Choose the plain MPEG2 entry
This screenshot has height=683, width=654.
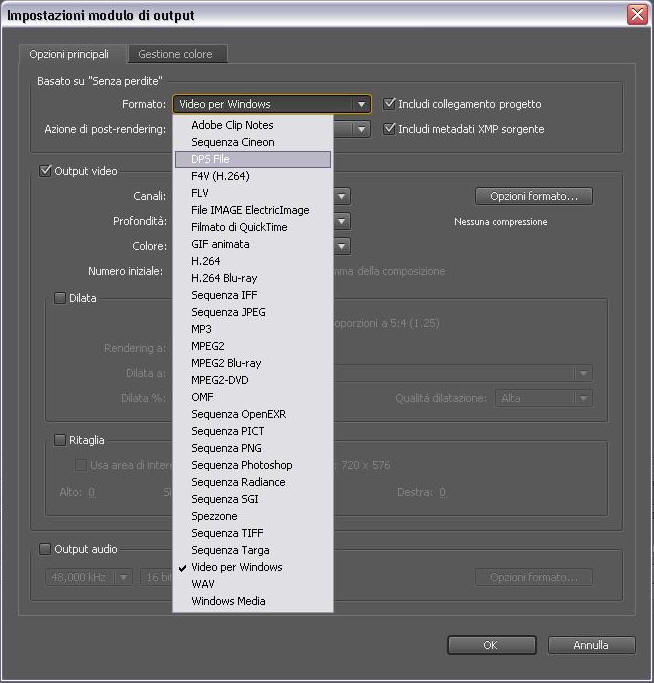[x=253, y=346]
